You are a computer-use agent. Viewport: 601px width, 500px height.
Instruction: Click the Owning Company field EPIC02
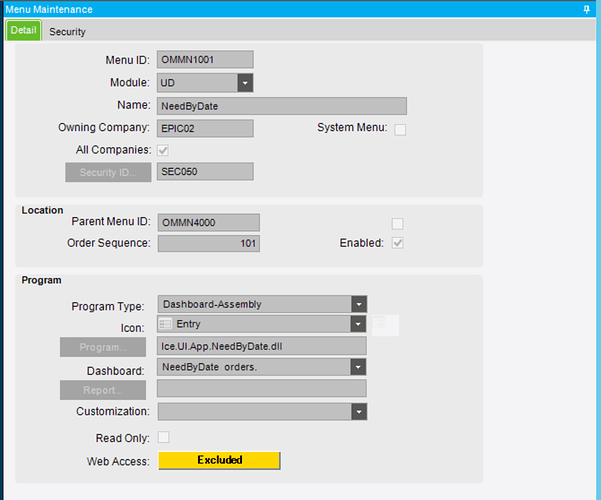[x=205, y=128]
